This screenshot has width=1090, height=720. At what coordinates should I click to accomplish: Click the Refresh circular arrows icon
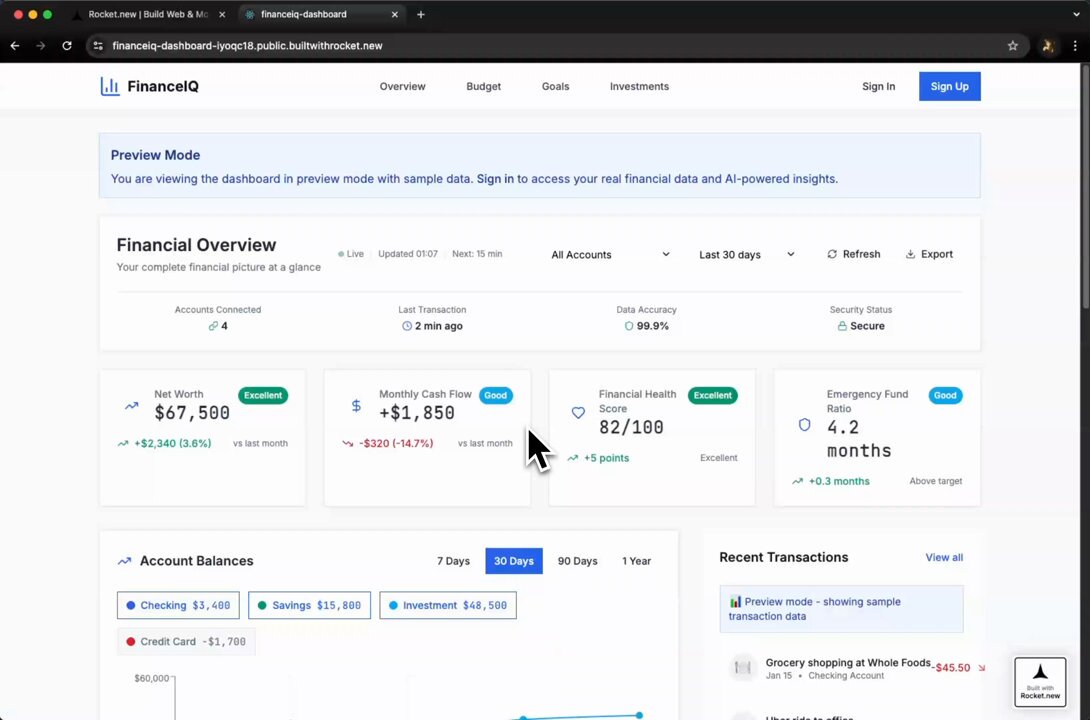832,254
